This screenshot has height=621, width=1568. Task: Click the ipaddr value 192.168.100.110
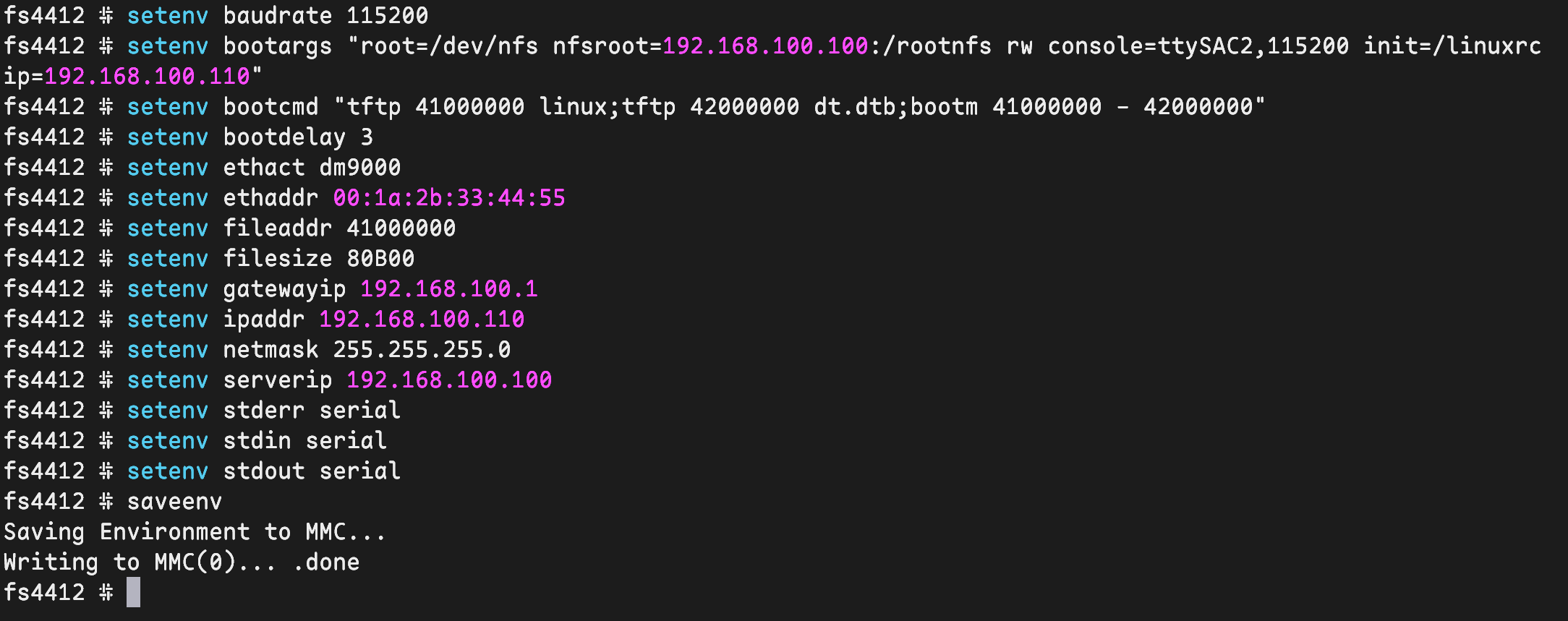[422, 319]
